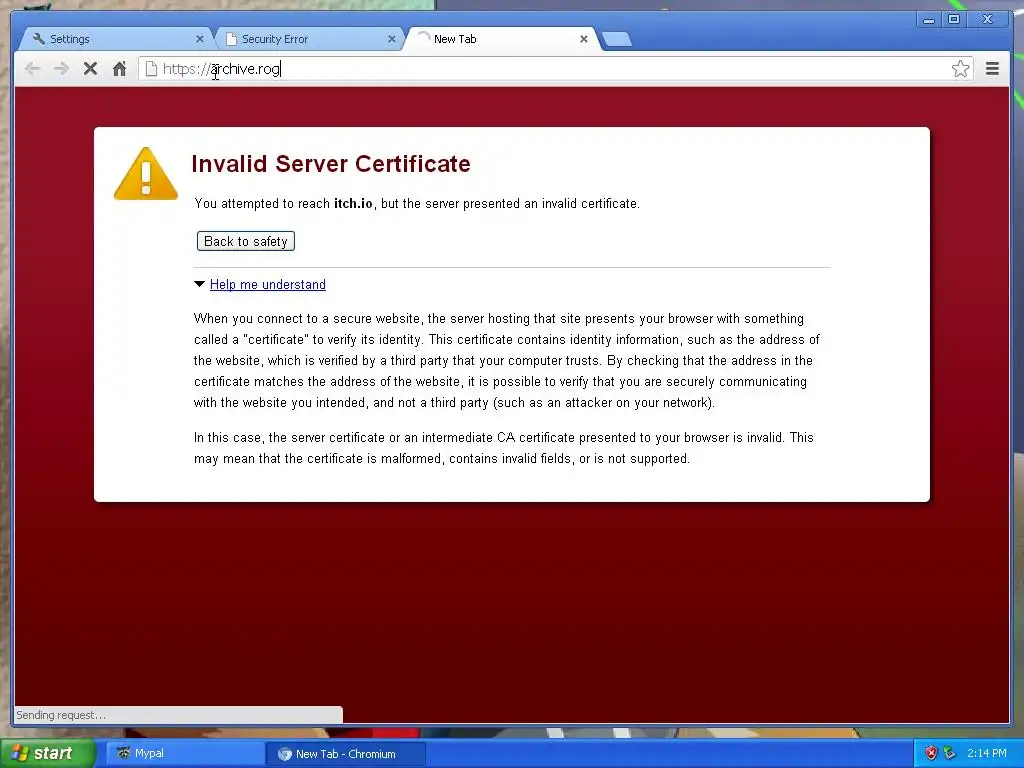The image size is (1024, 768).
Task: Open the Help me understand link
Action: pos(268,284)
